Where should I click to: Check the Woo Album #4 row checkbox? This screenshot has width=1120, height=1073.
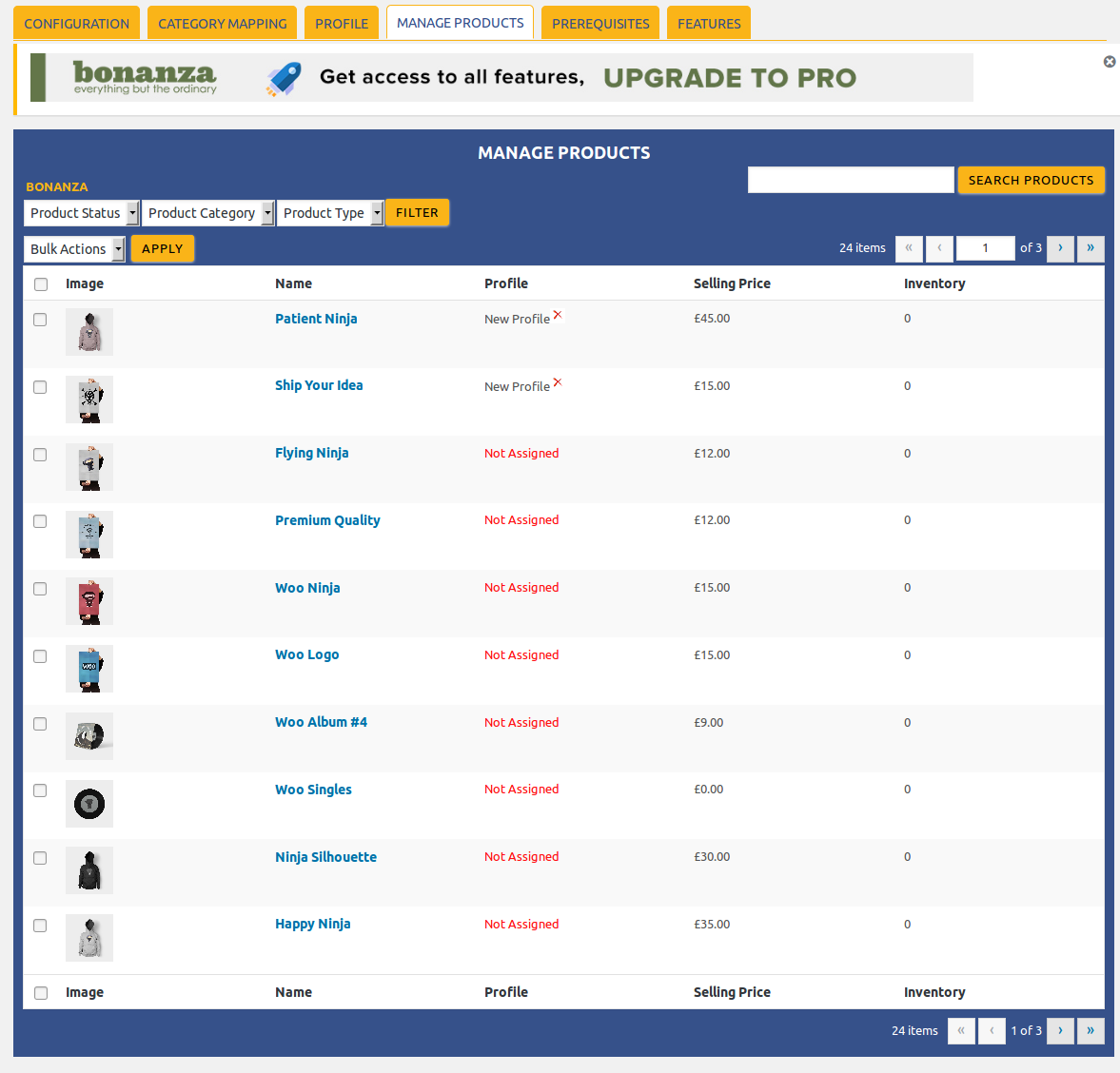point(40,723)
